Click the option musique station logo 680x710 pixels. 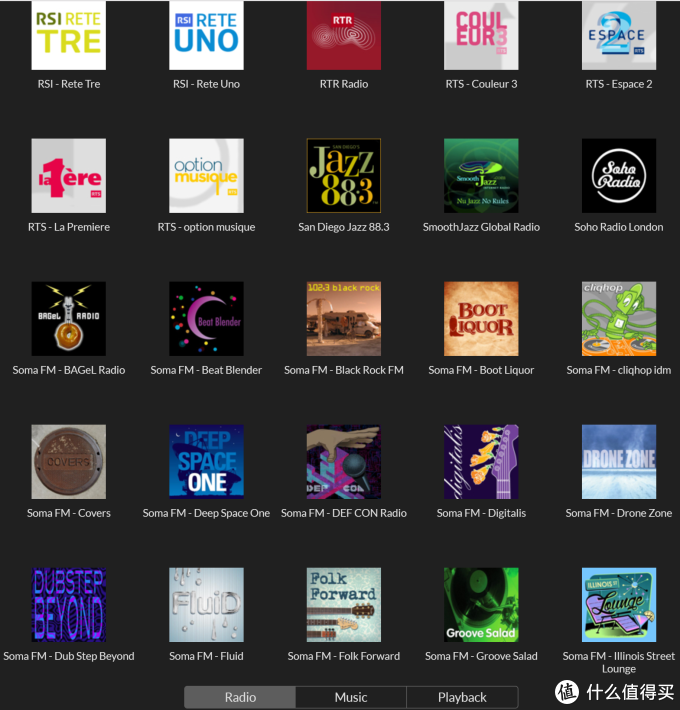click(x=206, y=176)
